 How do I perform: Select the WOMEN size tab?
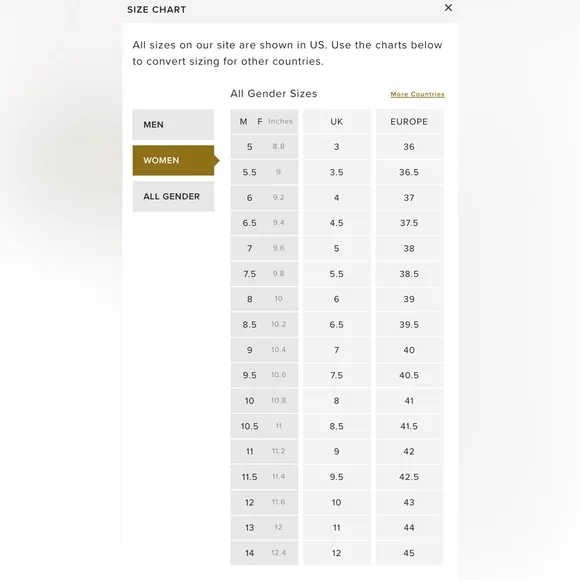click(x=173, y=161)
